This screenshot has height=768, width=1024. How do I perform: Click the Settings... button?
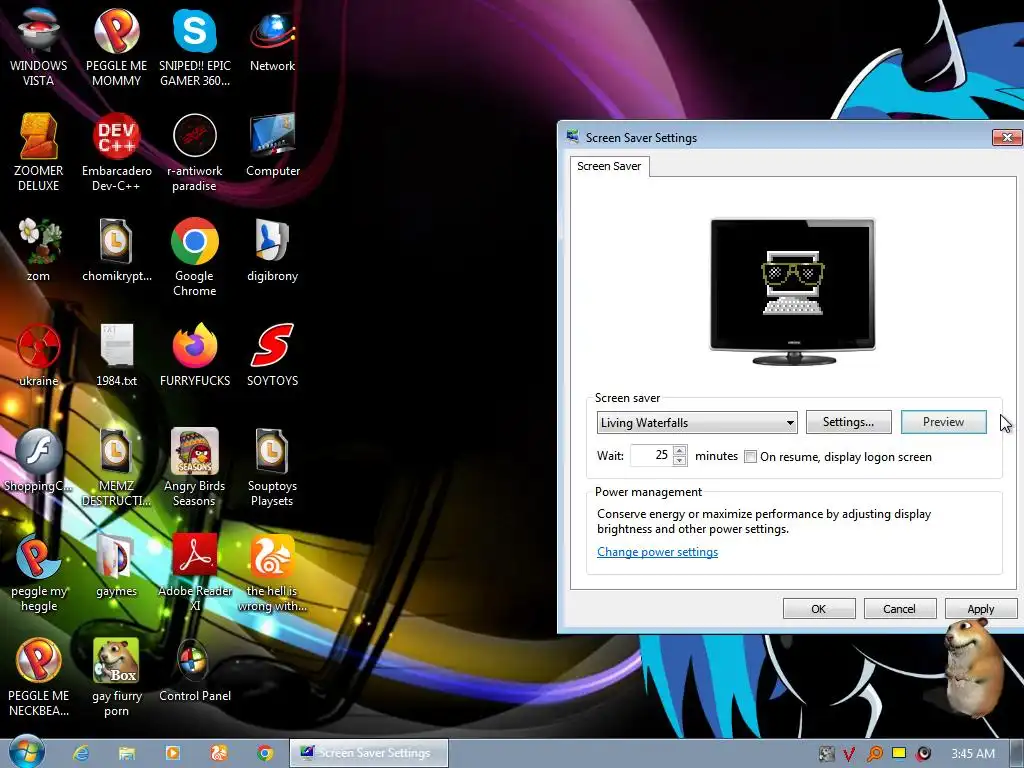pyautogui.click(x=848, y=422)
